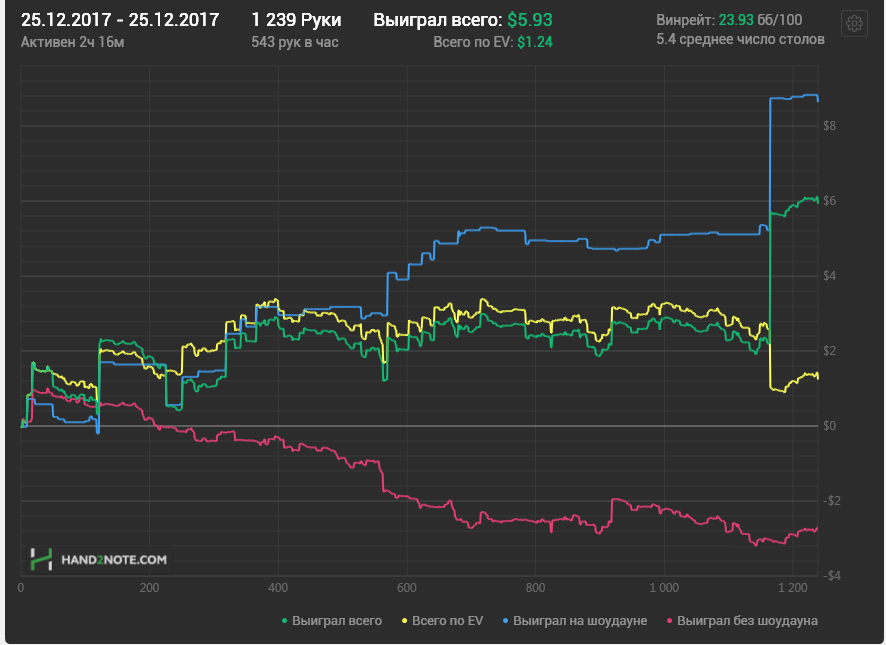This screenshot has height=645, width=886.
Task: Click the '1 200' x-axis label
Action: point(793,588)
